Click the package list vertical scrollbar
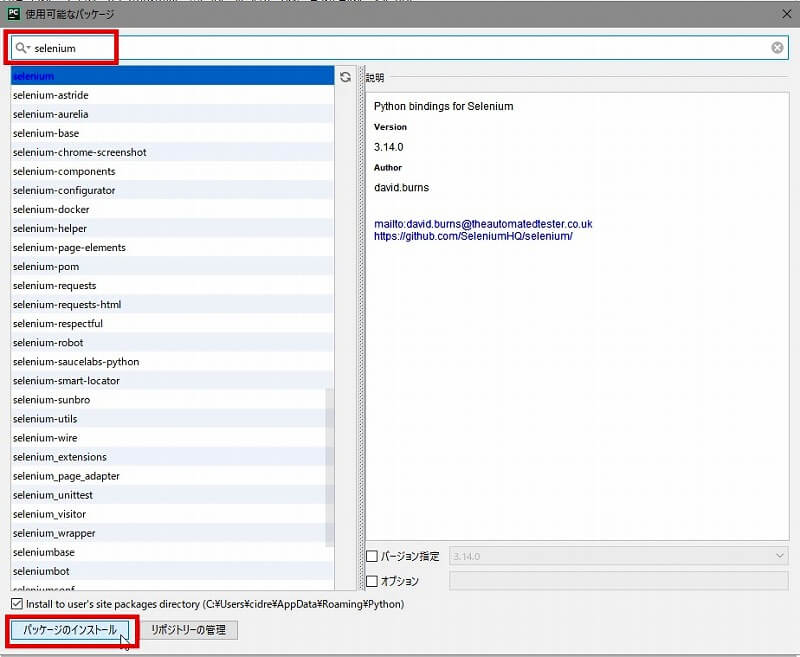The height and width of the screenshot is (657, 800). pyautogui.click(x=330, y=467)
